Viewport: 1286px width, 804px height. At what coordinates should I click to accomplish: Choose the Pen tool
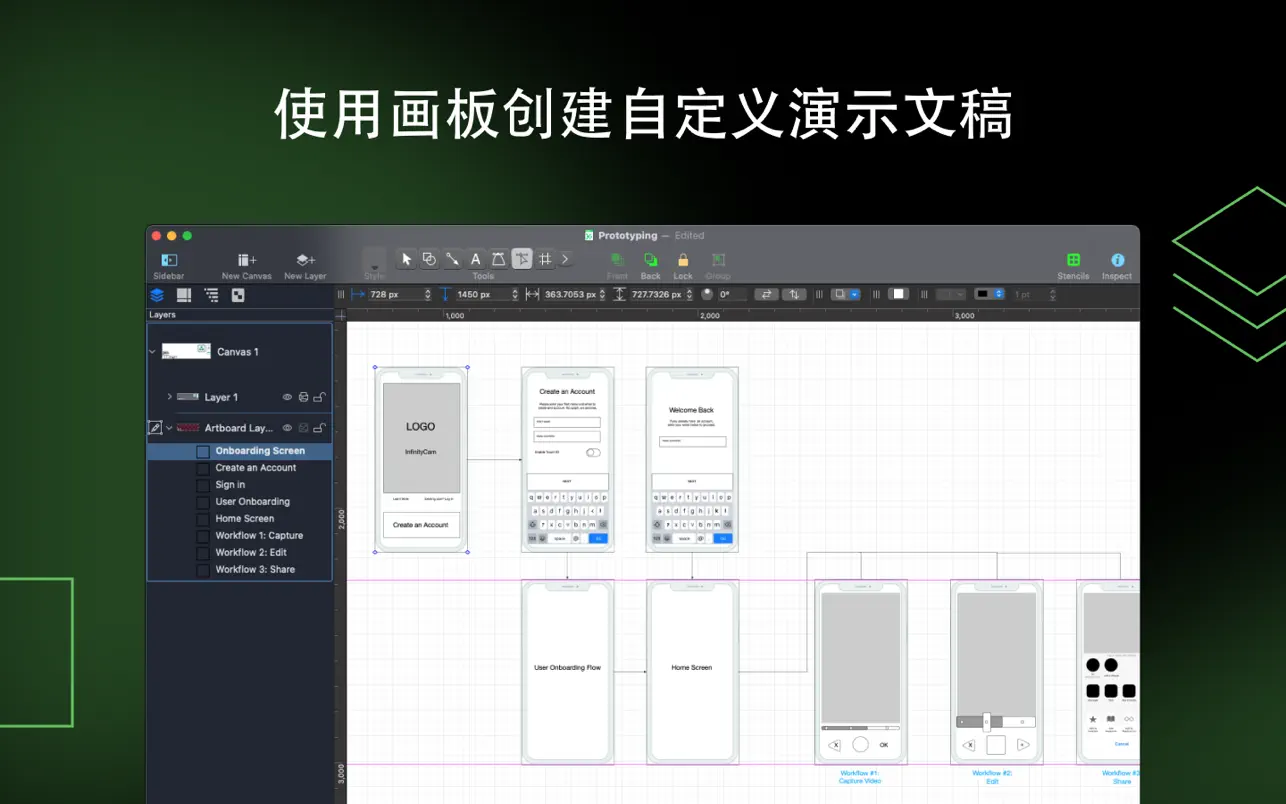click(498, 259)
